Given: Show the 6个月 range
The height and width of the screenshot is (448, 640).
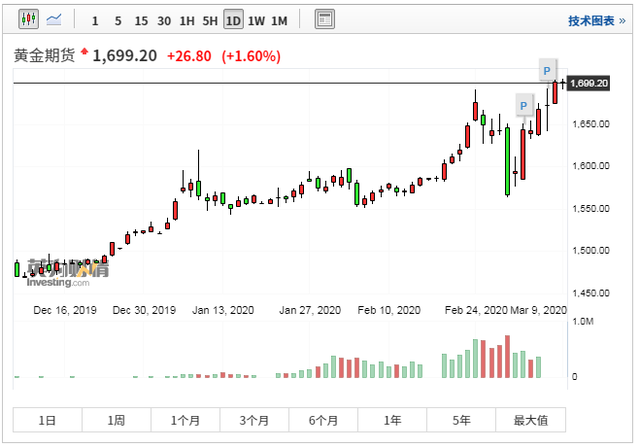Looking at the screenshot, I should 323,420.
